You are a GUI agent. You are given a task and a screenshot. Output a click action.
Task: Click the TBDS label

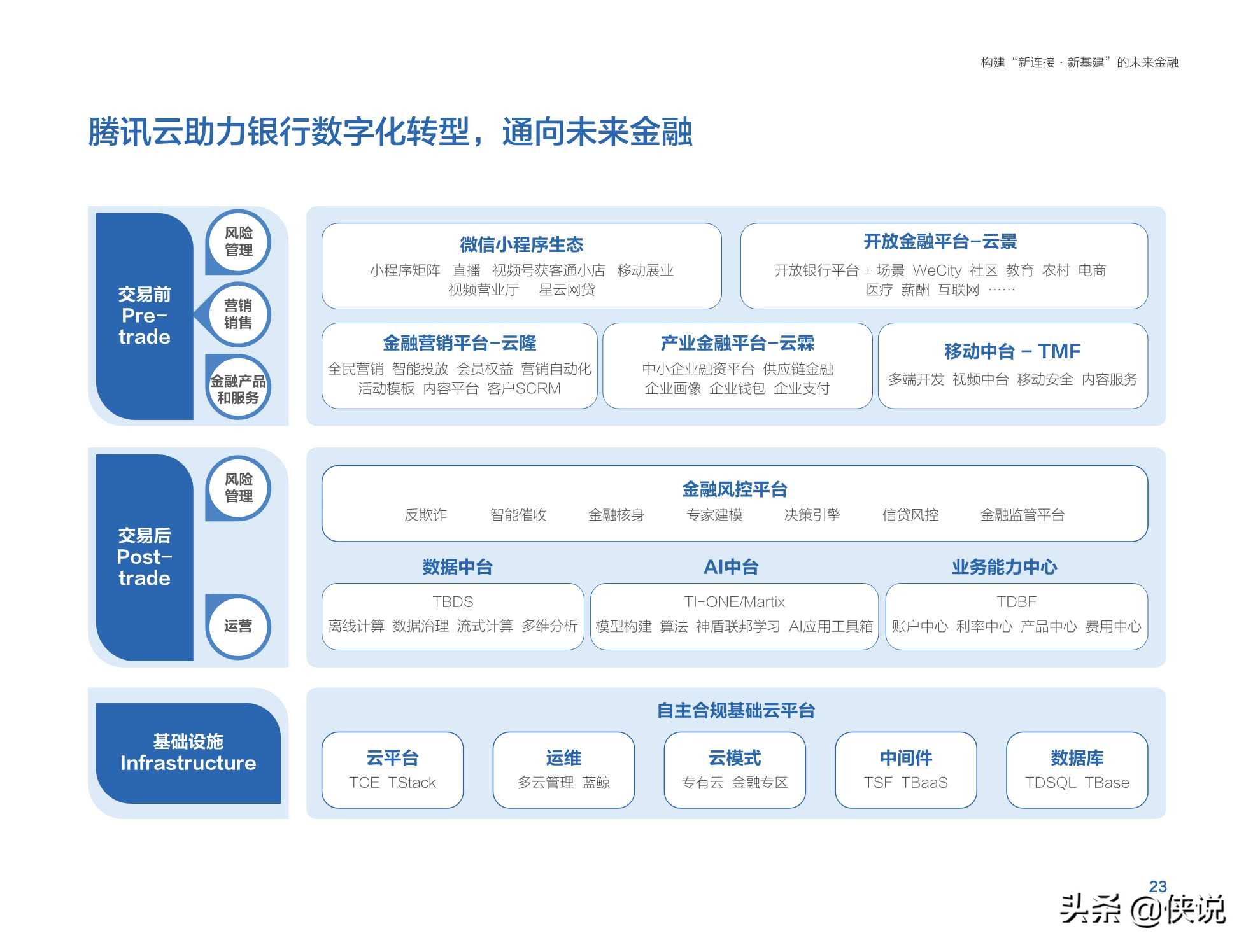click(x=453, y=602)
